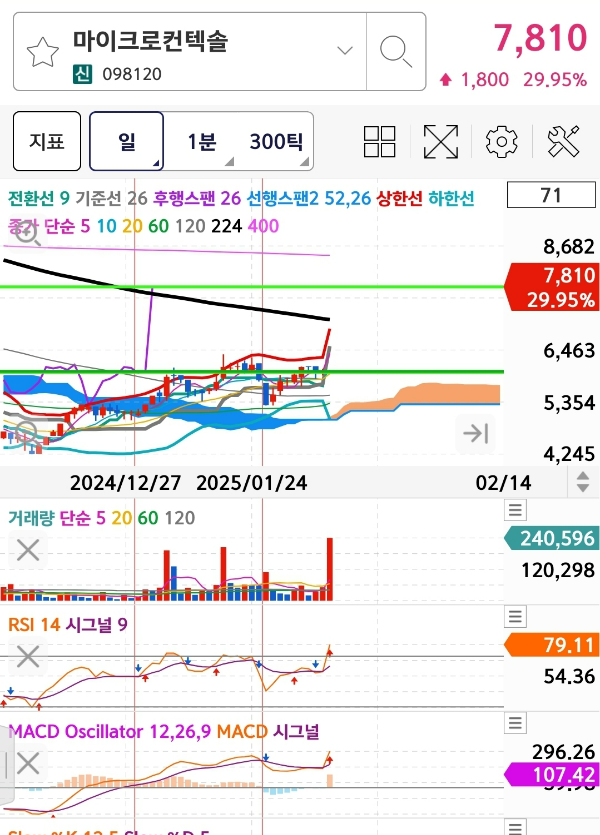Screen dimensions: 600x835
Task: Close the MACD Oscillator panel
Action: [x=28, y=763]
